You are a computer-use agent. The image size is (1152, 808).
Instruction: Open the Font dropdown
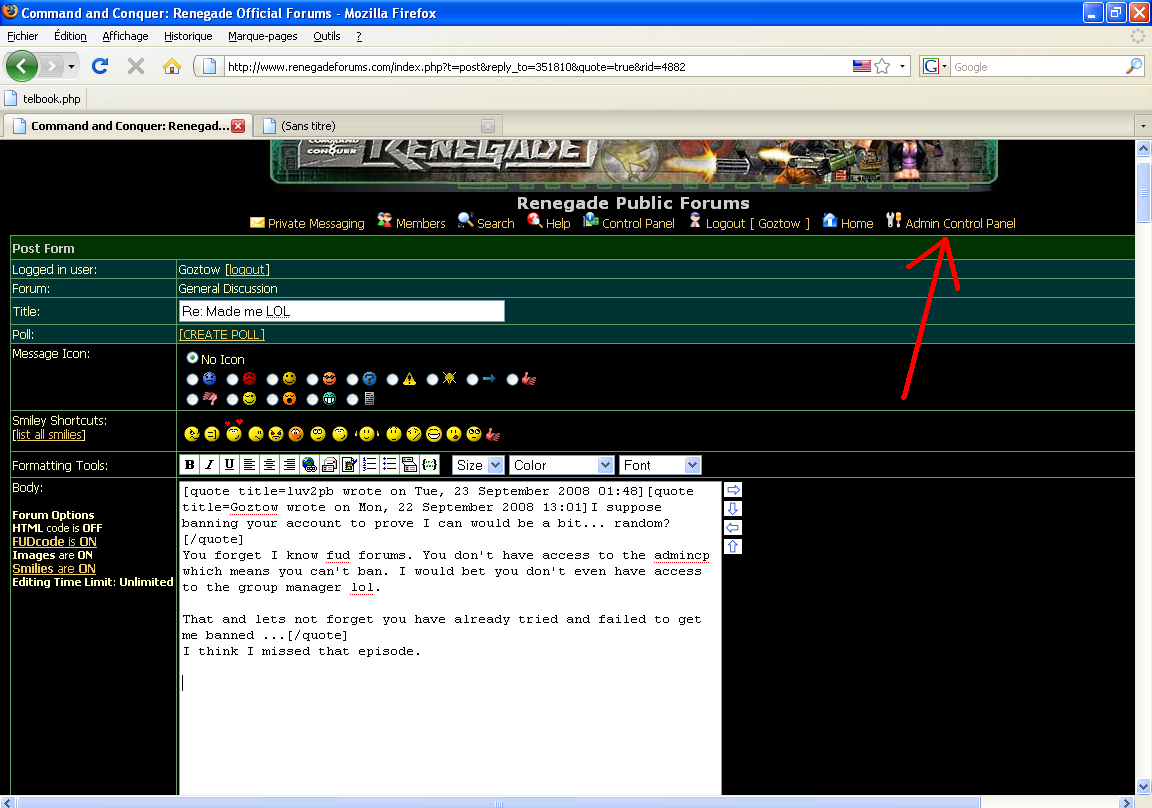tap(660, 465)
